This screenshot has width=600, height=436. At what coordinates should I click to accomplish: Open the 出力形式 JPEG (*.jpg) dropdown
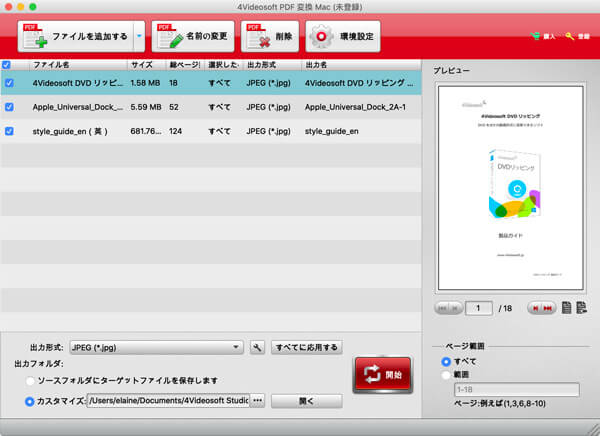coord(157,348)
